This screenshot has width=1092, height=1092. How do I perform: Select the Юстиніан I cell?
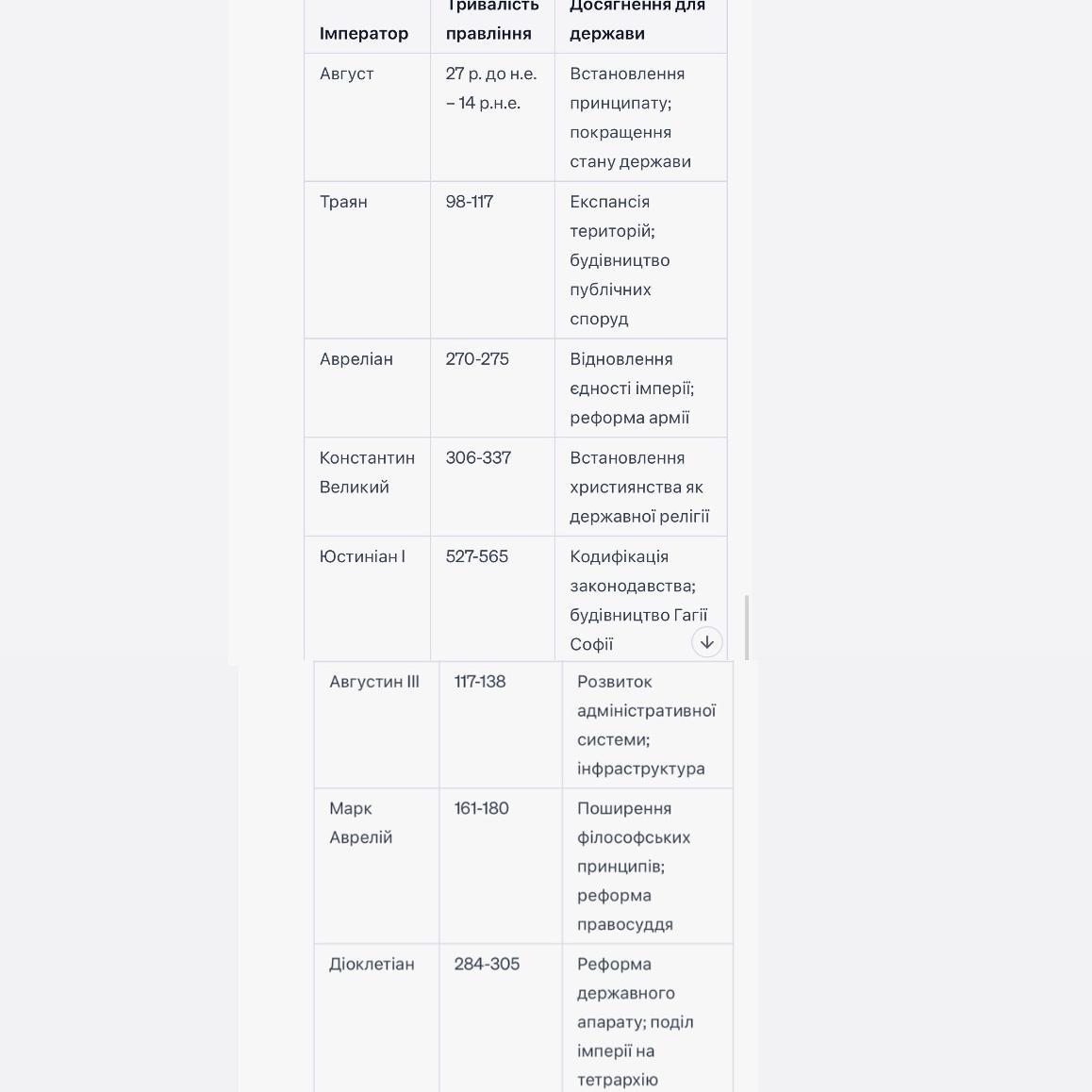[362, 556]
